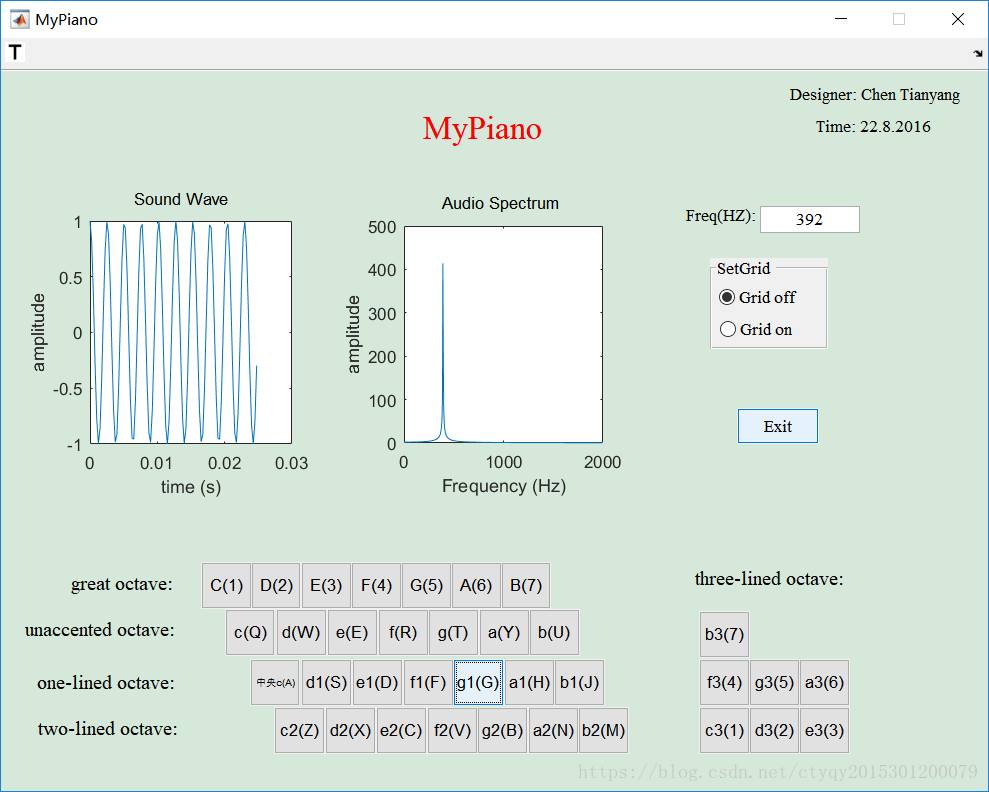Image resolution: width=989 pixels, height=792 pixels.
Task: Play one-lined note b1(J)
Action: pos(579,682)
